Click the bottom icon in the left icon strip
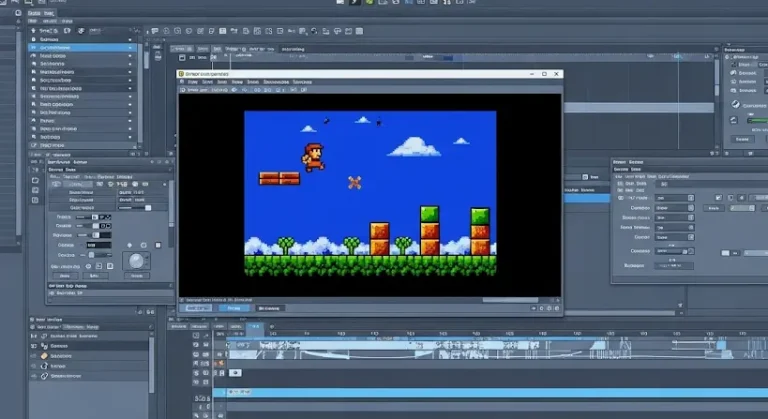Image resolution: width=768 pixels, height=419 pixels. point(35,200)
